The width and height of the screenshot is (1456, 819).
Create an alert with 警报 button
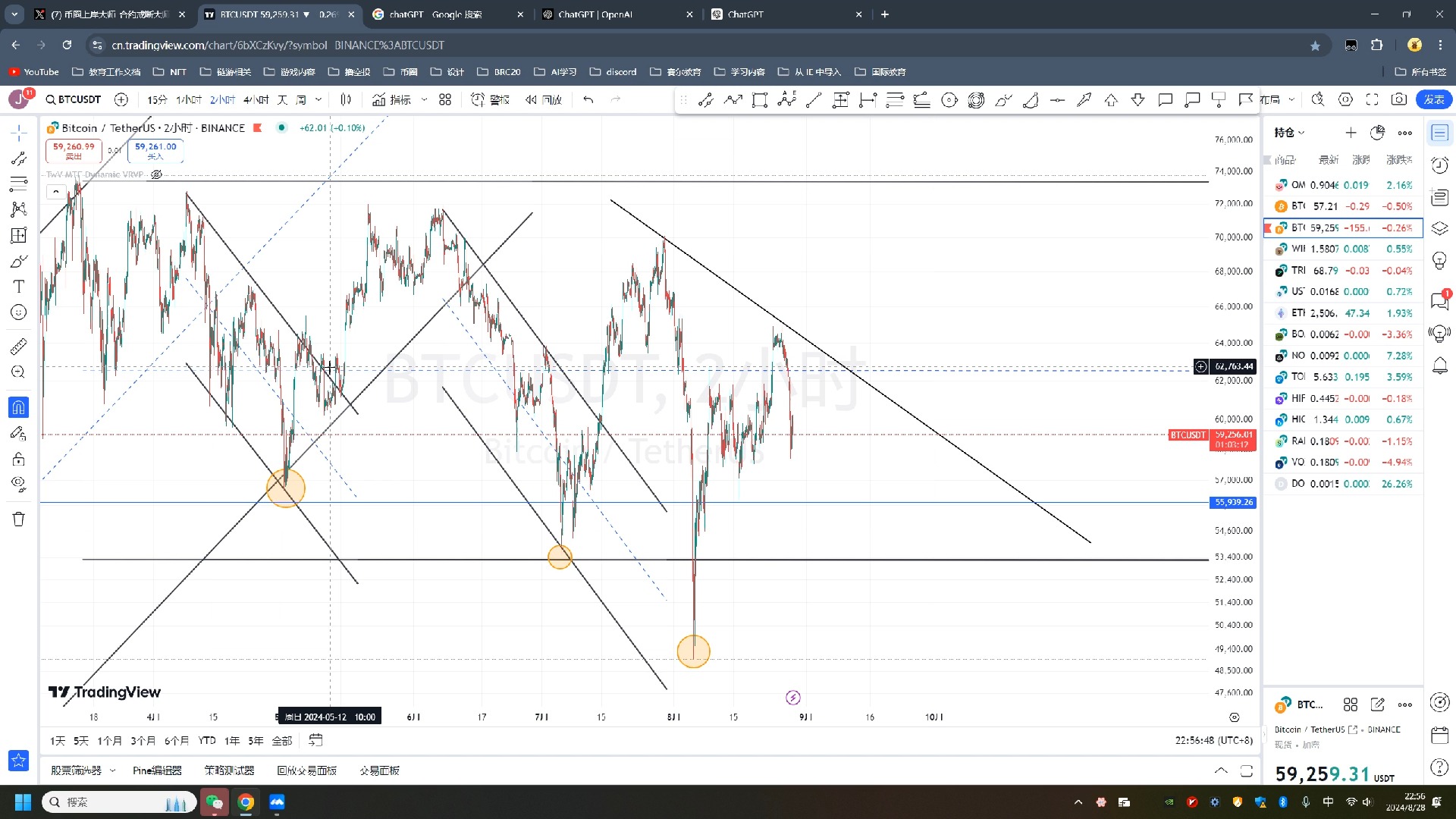click(490, 99)
